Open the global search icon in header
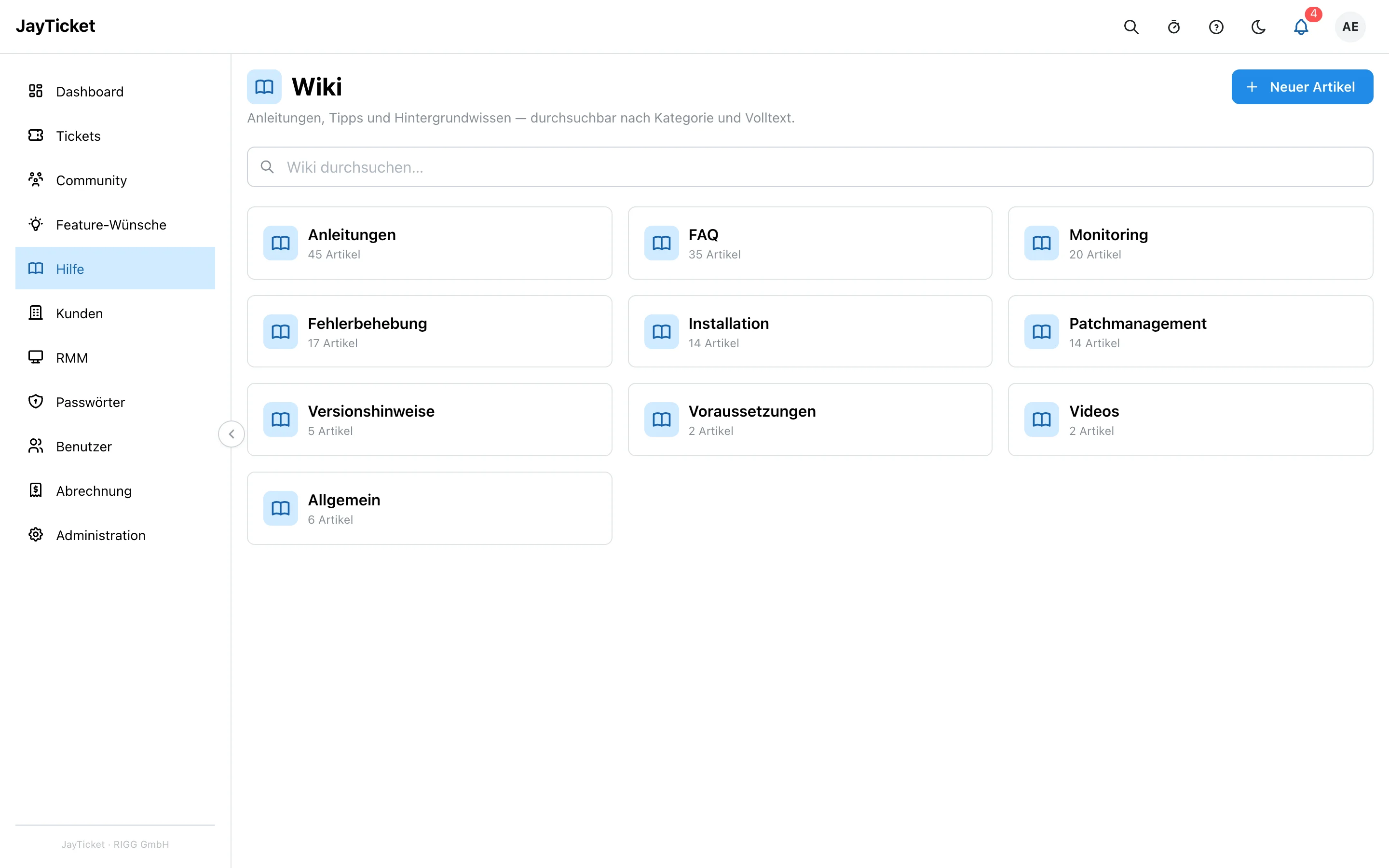The height and width of the screenshot is (868, 1389). (x=1130, y=27)
